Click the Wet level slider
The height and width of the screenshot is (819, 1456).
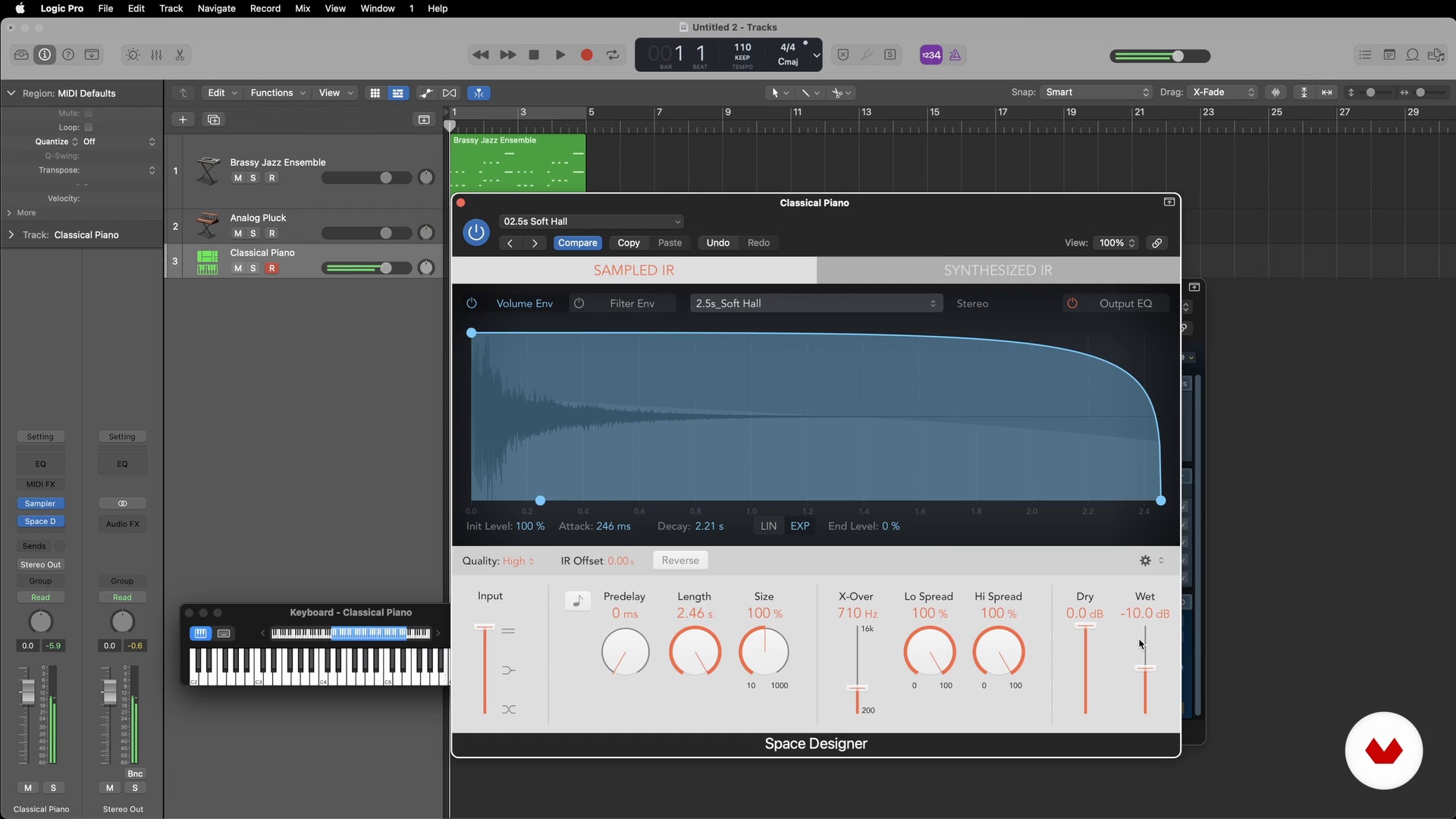[1145, 670]
